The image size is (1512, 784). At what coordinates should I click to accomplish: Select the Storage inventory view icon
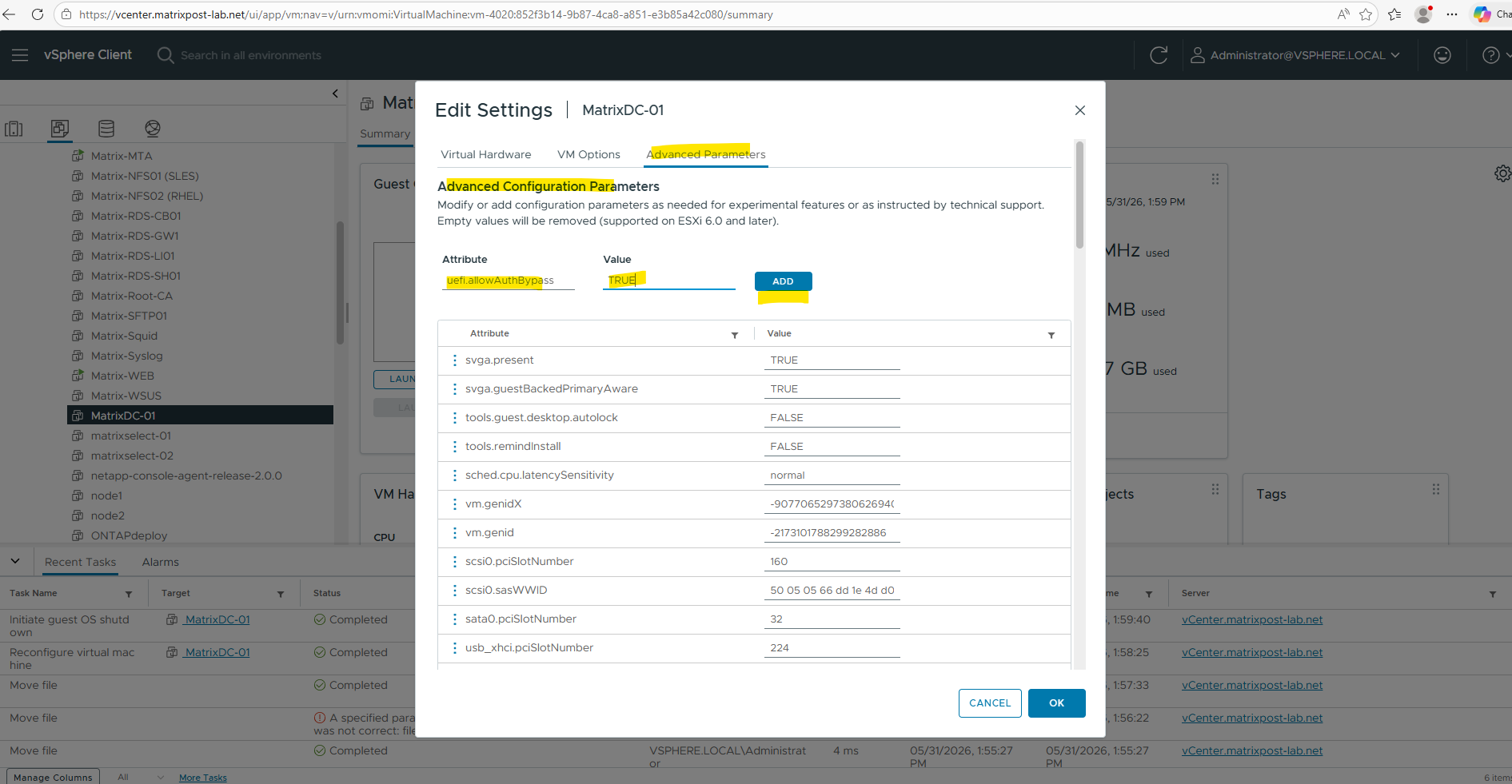[x=106, y=129]
